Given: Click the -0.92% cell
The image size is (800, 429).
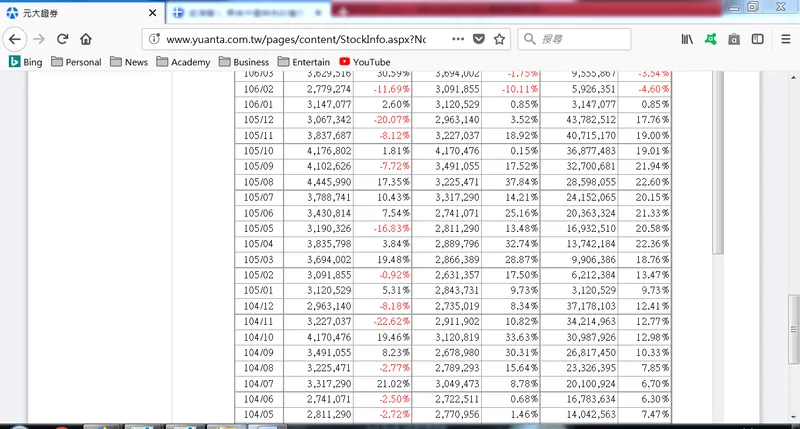Looking at the screenshot, I should click(394, 275).
